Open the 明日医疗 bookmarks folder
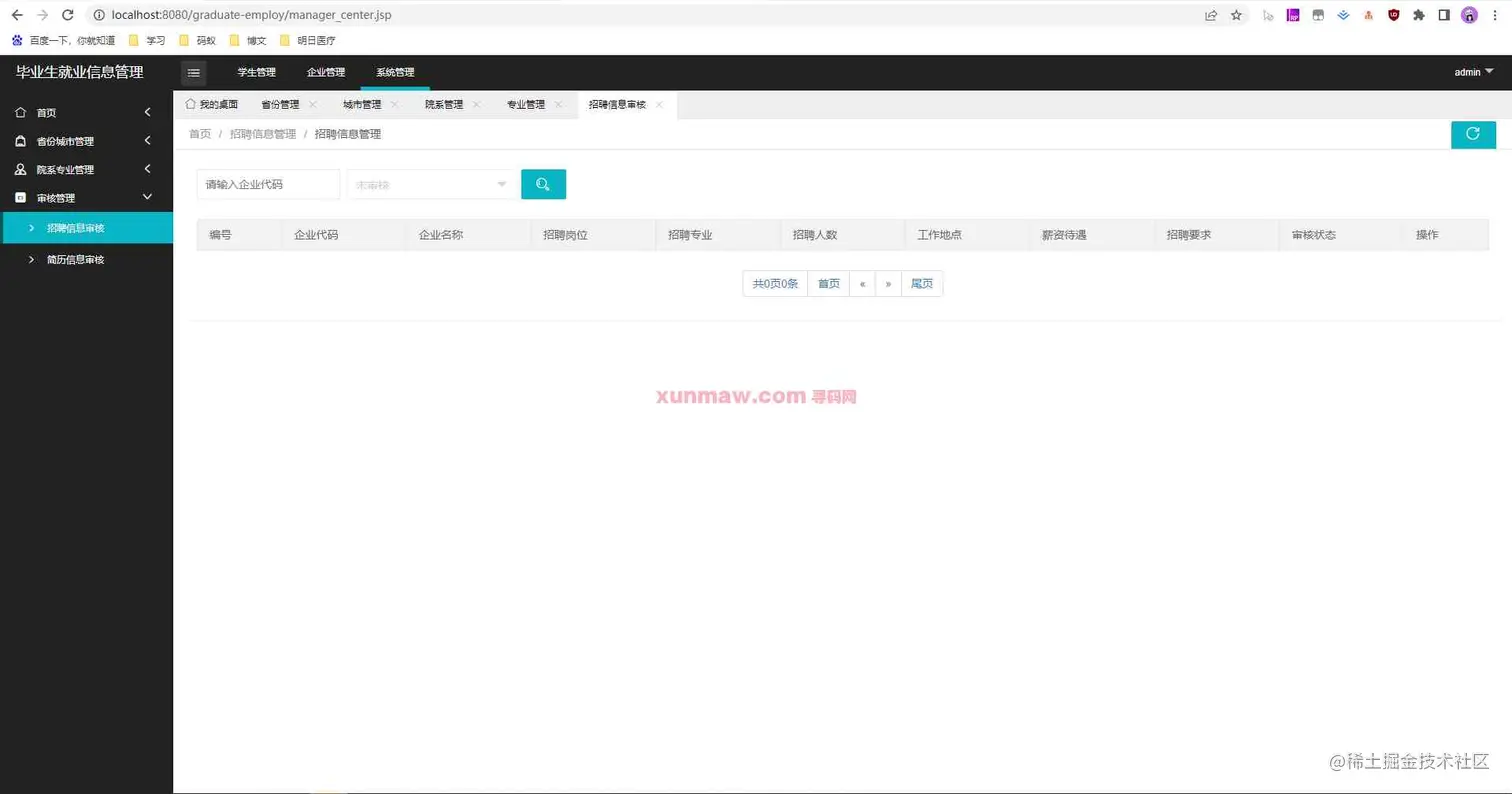This screenshot has width=1512, height=794. click(308, 41)
